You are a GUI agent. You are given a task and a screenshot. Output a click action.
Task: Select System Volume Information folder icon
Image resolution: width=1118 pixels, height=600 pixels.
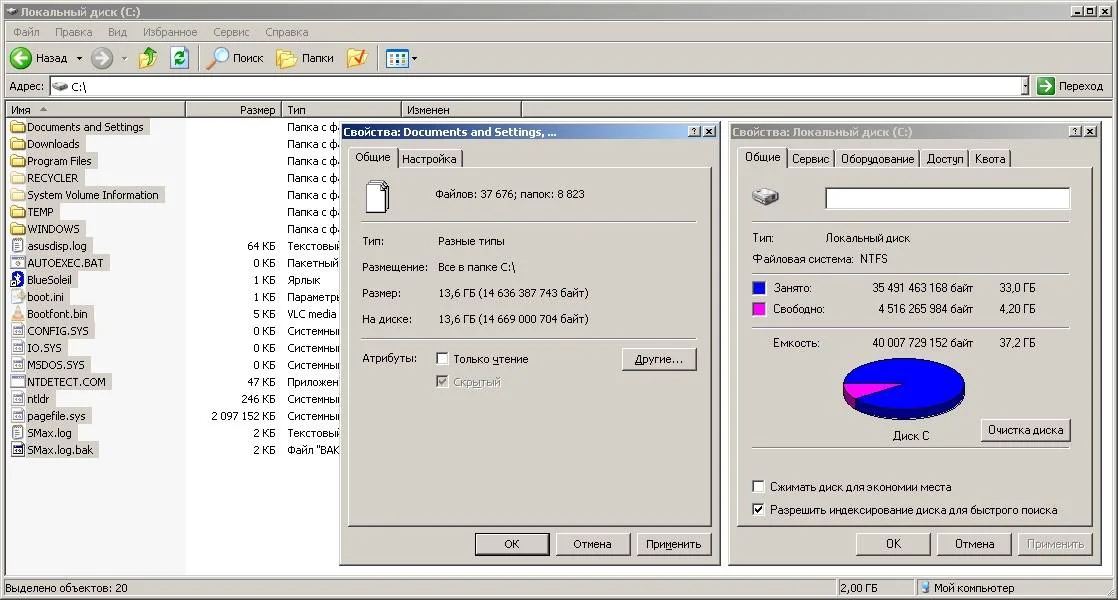(x=18, y=195)
